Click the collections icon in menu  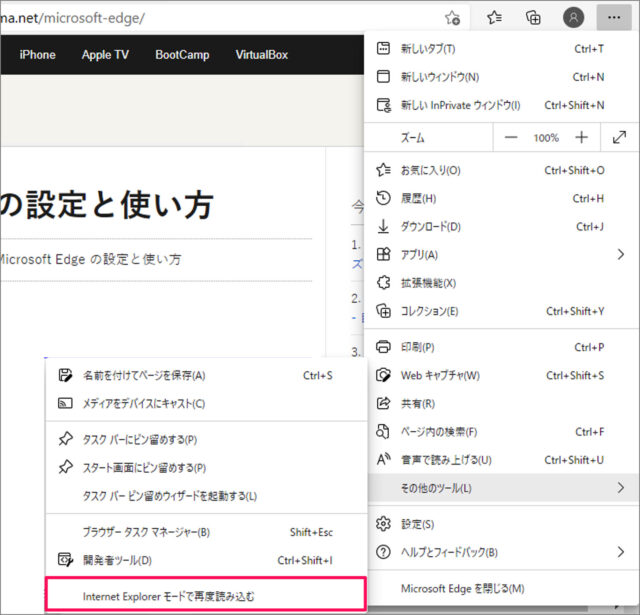pyautogui.click(x=383, y=311)
